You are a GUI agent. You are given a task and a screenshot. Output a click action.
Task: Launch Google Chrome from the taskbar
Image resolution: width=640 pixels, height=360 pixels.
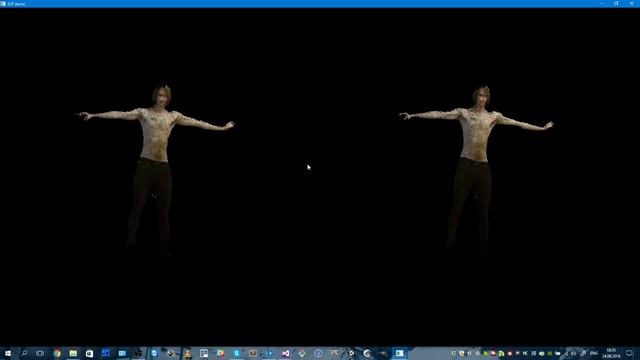coord(57,353)
